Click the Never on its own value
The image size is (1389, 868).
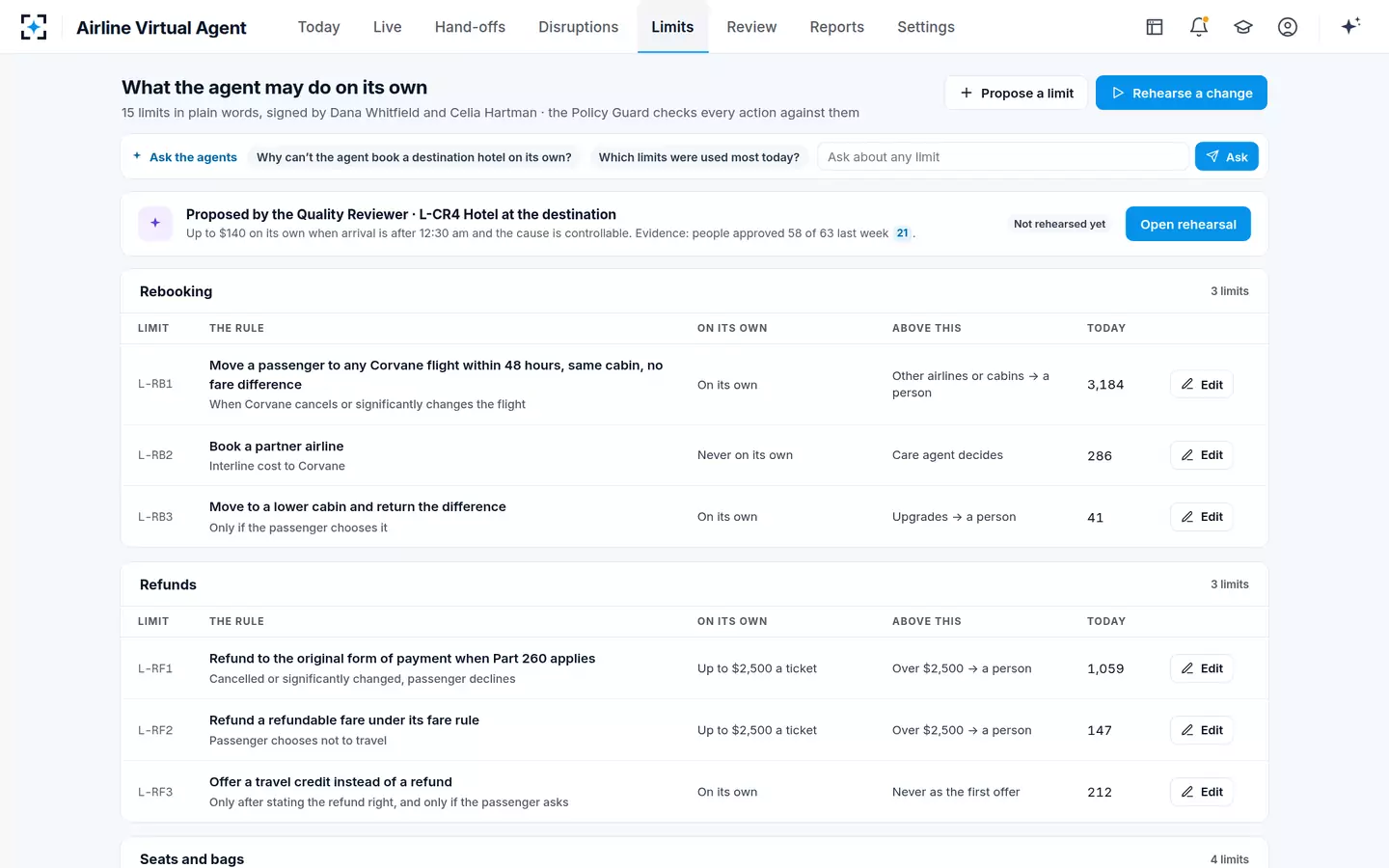click(745, 455)
